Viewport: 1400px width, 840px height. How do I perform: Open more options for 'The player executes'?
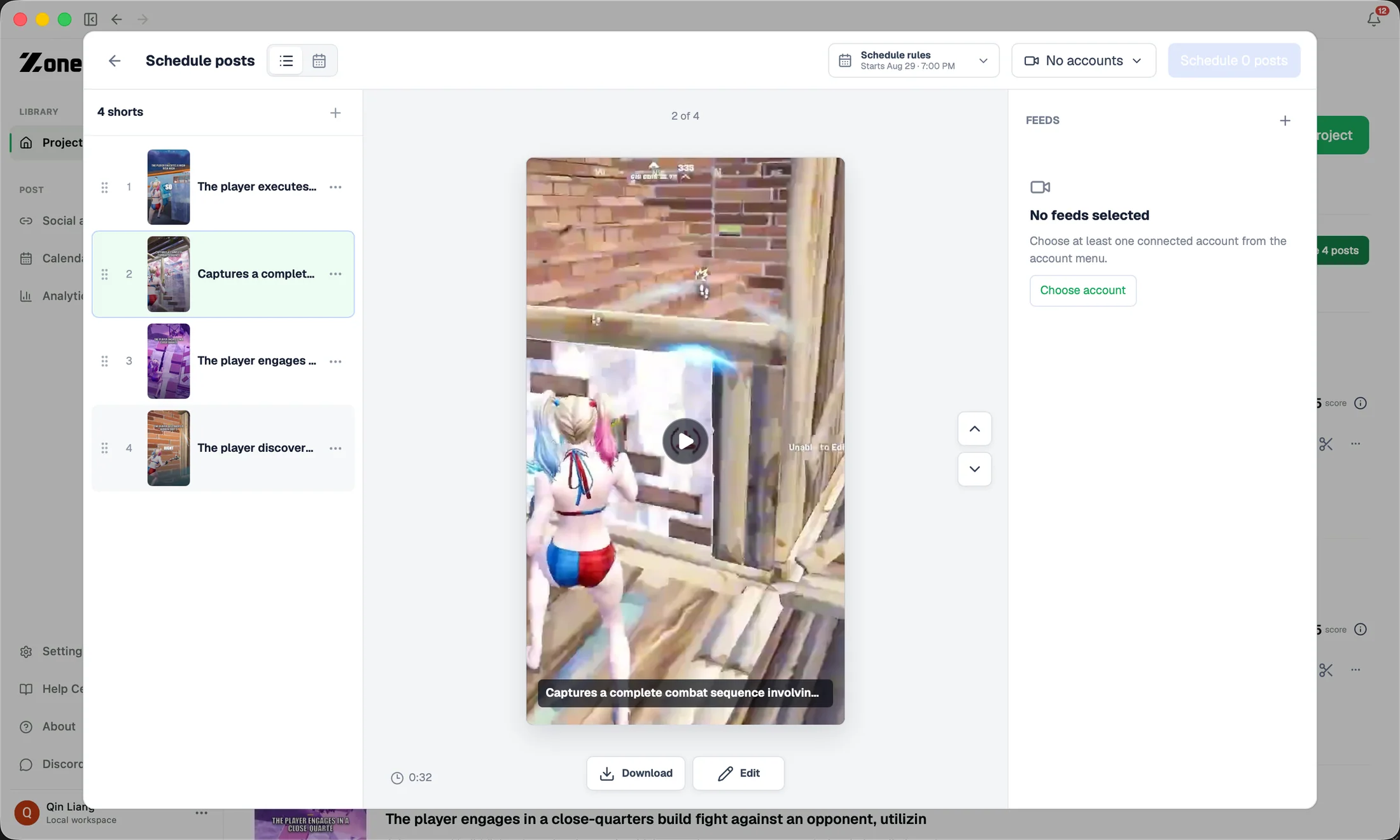(335, 187)
